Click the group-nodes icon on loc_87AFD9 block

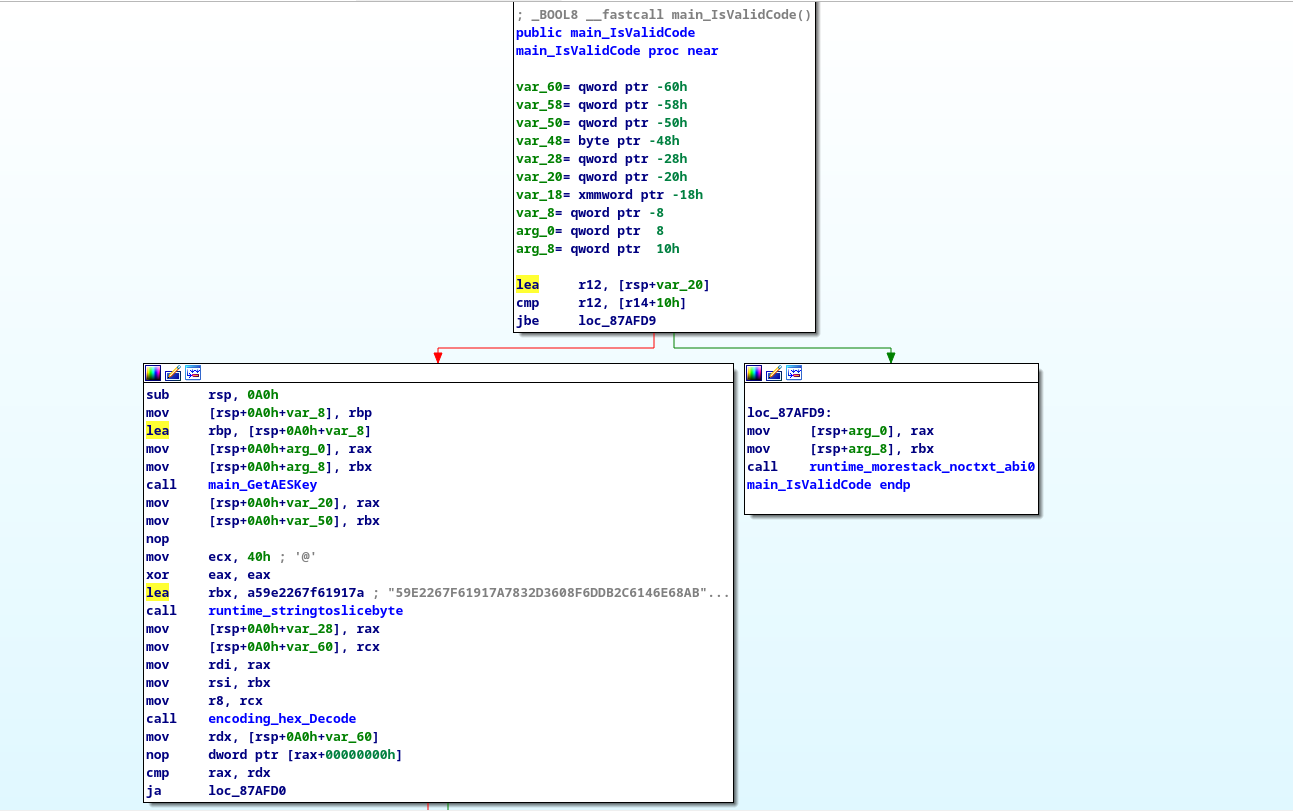click(793, 373)
